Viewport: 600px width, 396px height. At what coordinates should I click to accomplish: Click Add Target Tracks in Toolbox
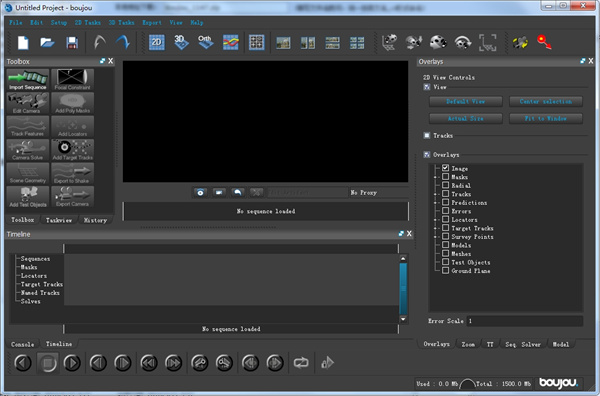click(x=72, y=150)
